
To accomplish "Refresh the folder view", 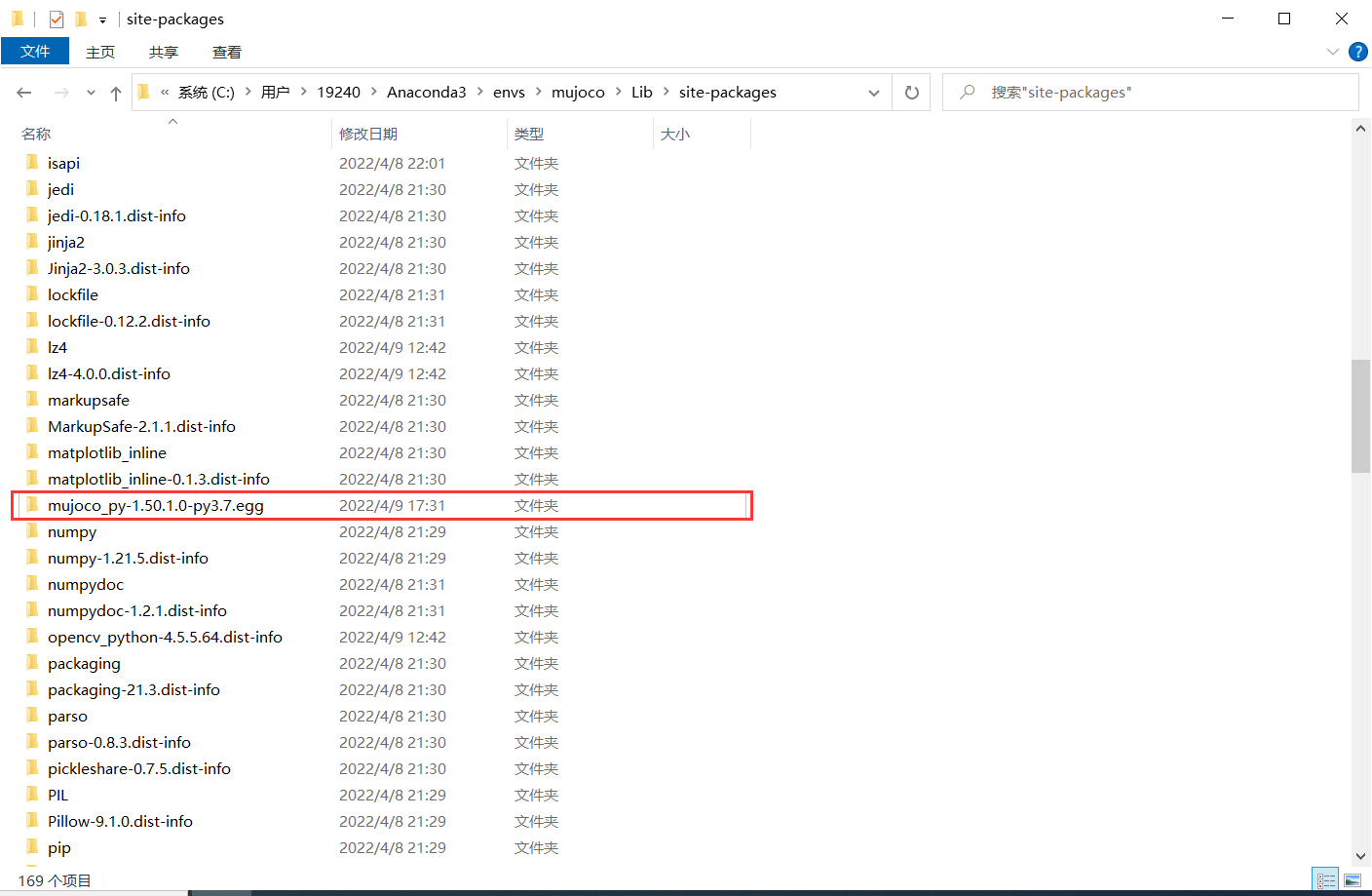I will pos(911,92).
